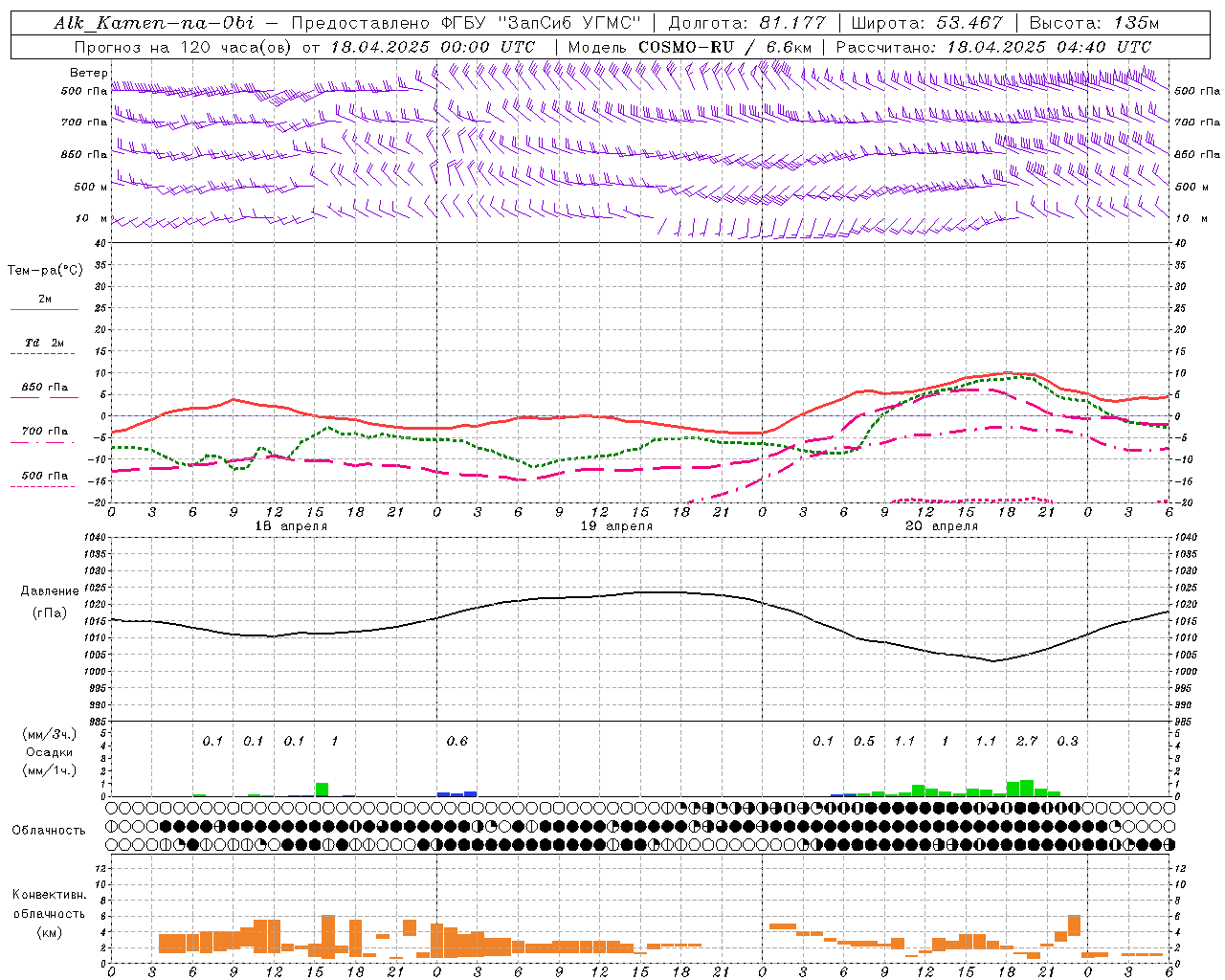The image size is (1225, 980).
Task: Click the Высота: 135м field
Action: [1094, 23]
